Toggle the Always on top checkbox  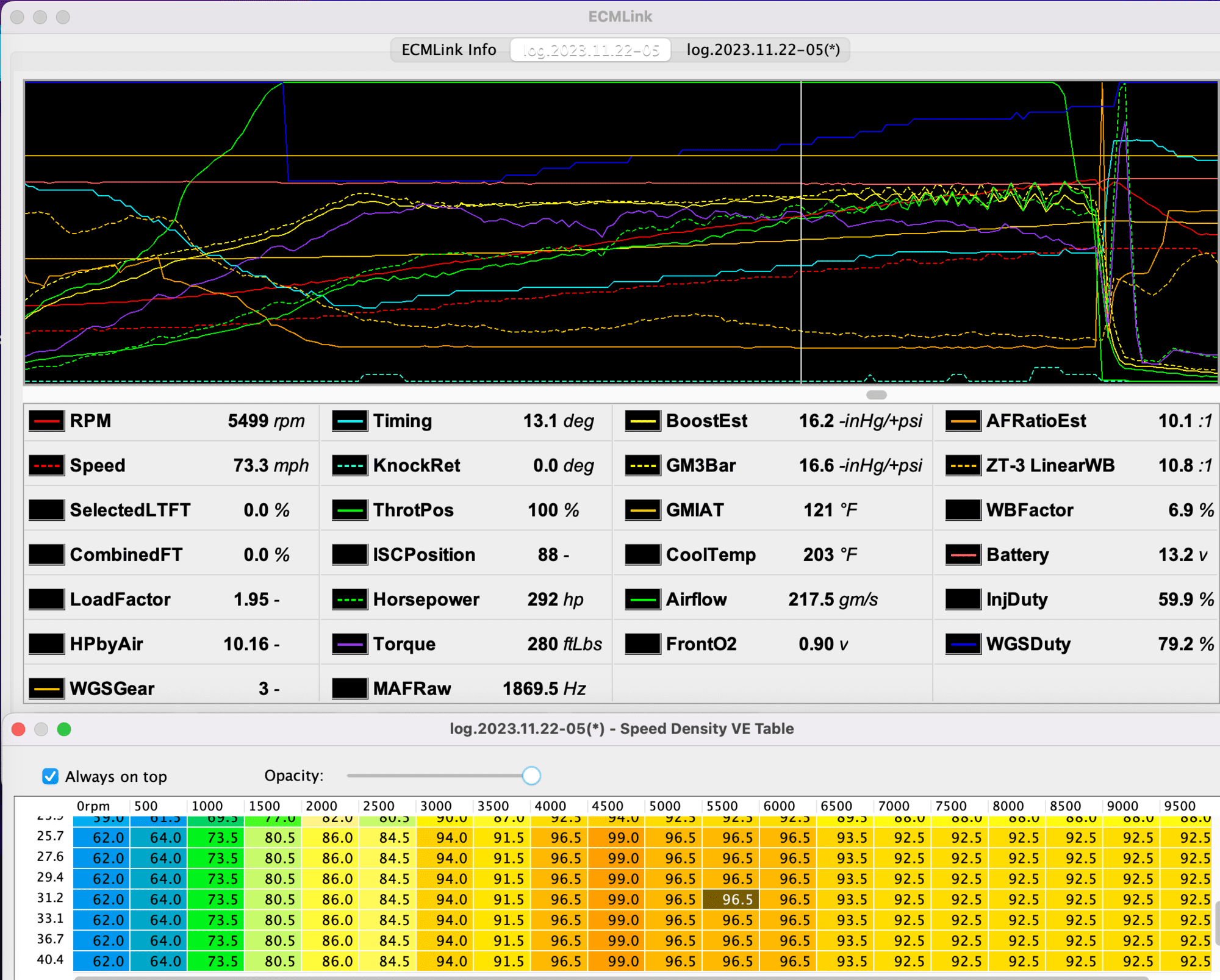[51, 776]
